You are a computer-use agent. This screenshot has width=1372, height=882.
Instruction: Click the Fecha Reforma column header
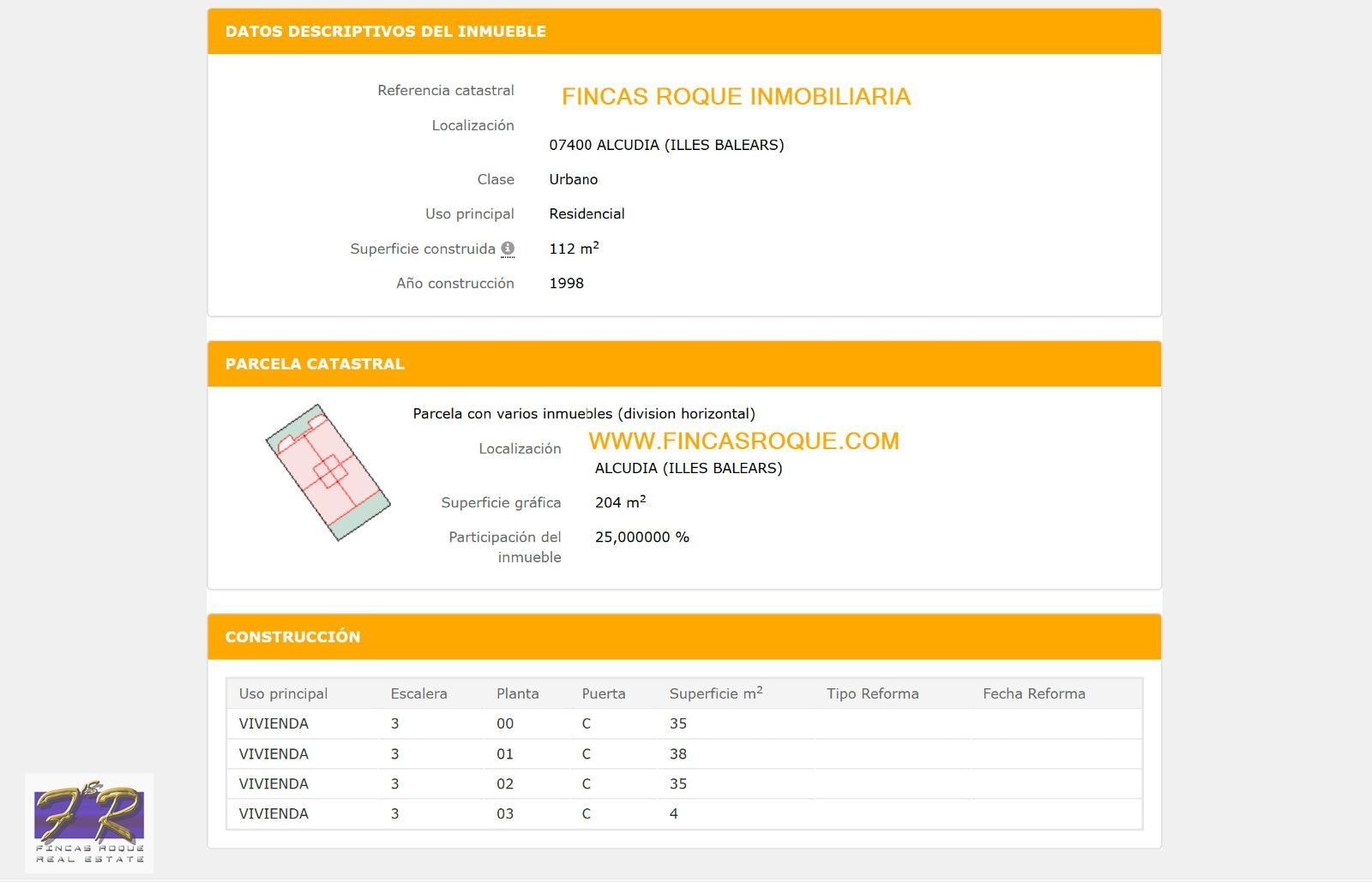pos(1034,693)
